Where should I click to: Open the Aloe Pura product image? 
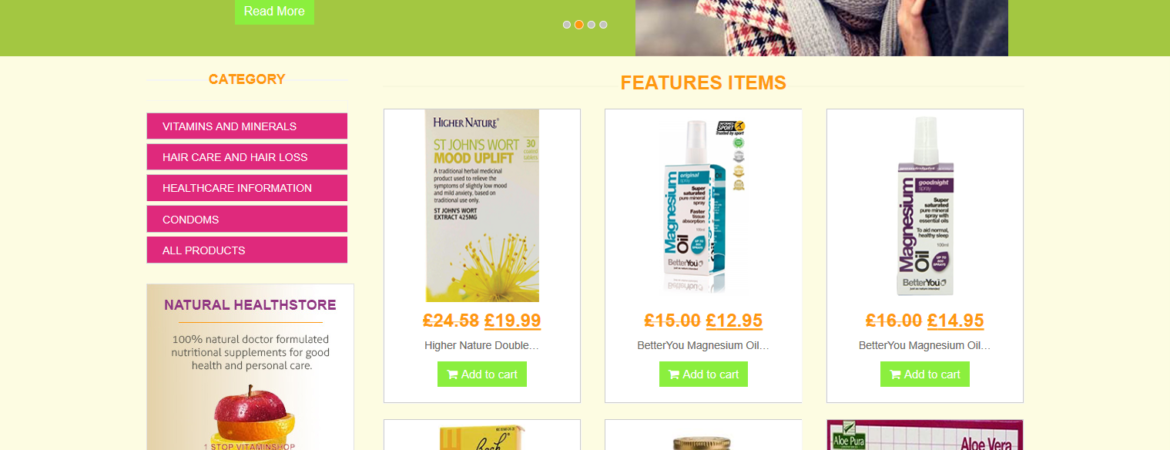click(925, 435)
